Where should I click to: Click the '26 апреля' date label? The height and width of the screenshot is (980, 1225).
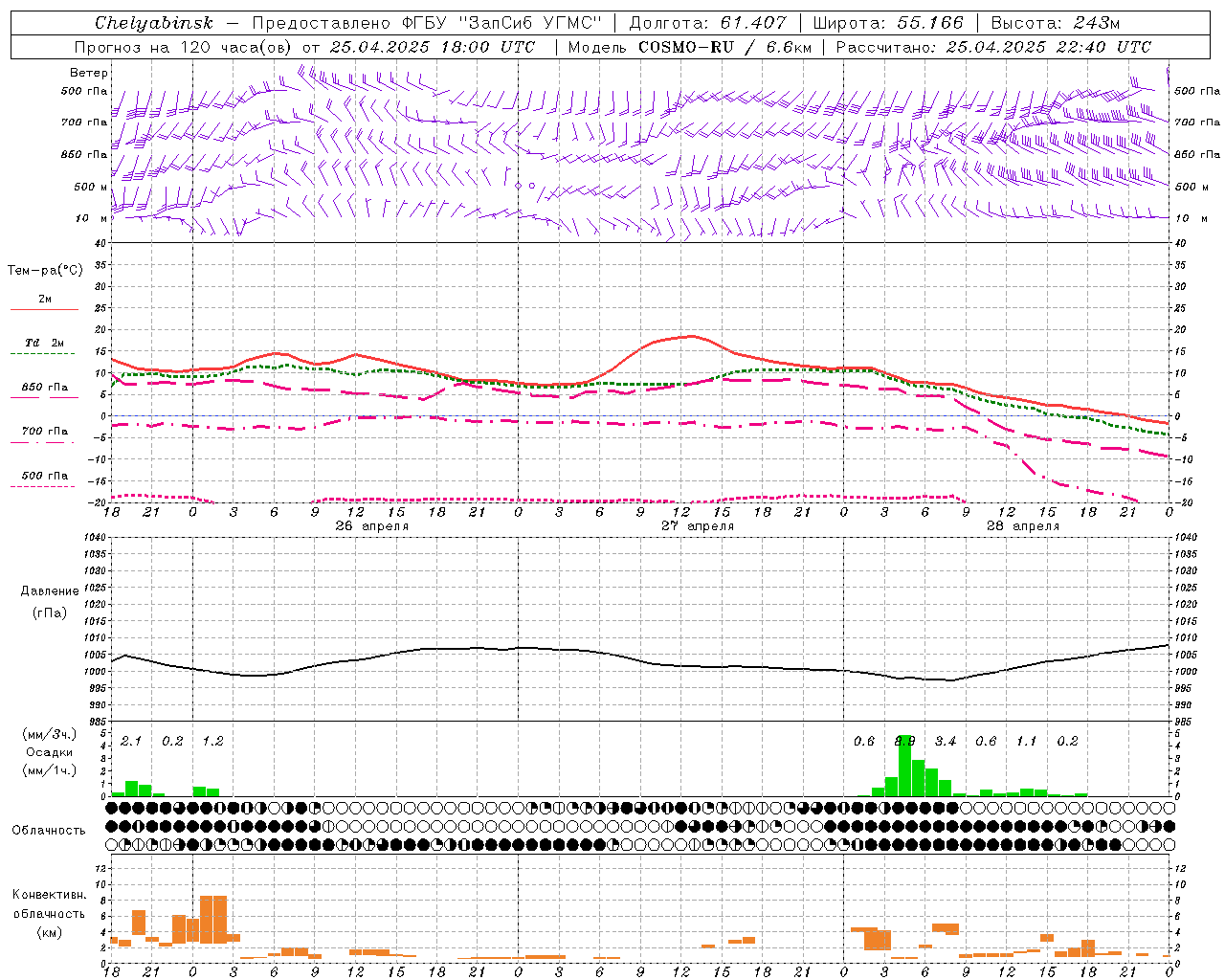click(x=371, y=526)
